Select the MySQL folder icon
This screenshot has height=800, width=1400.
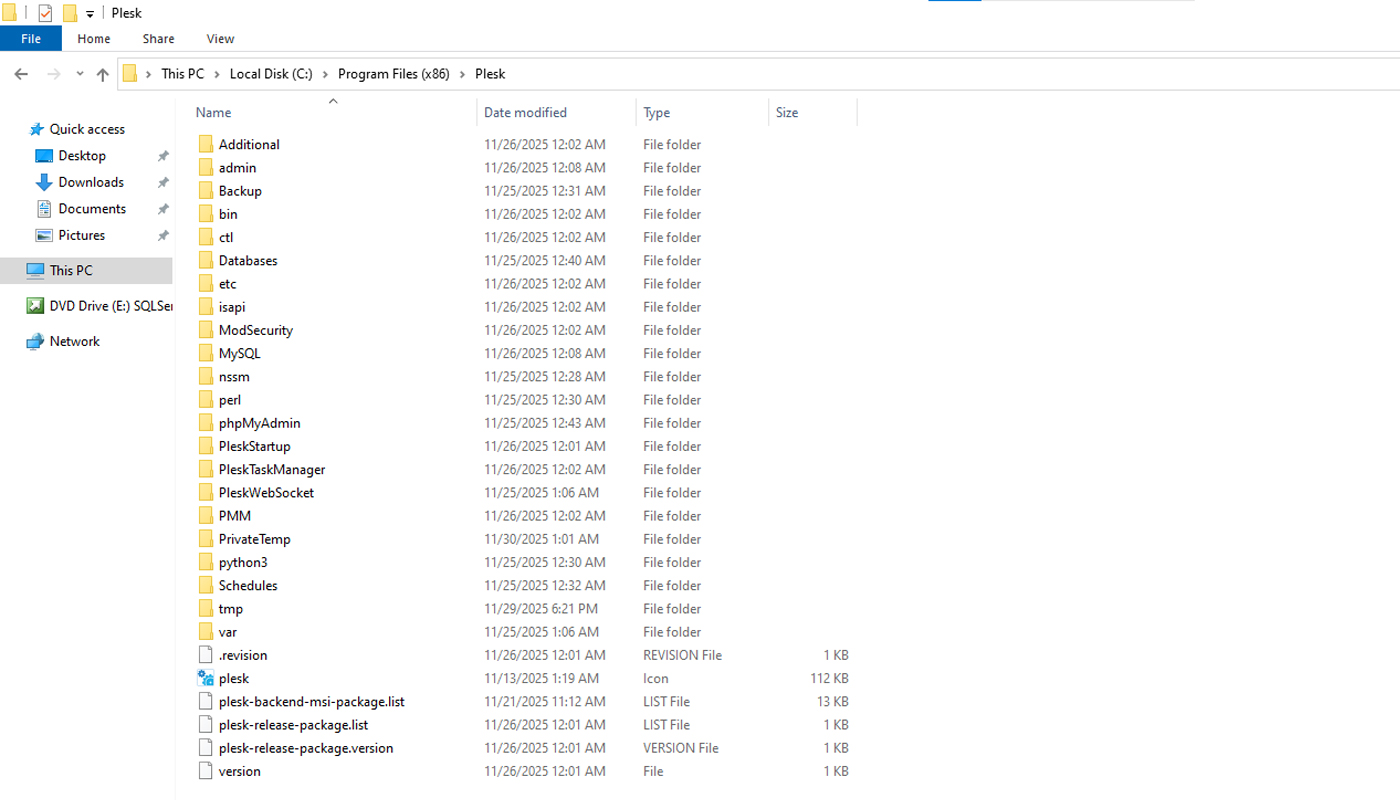point(205,353)
